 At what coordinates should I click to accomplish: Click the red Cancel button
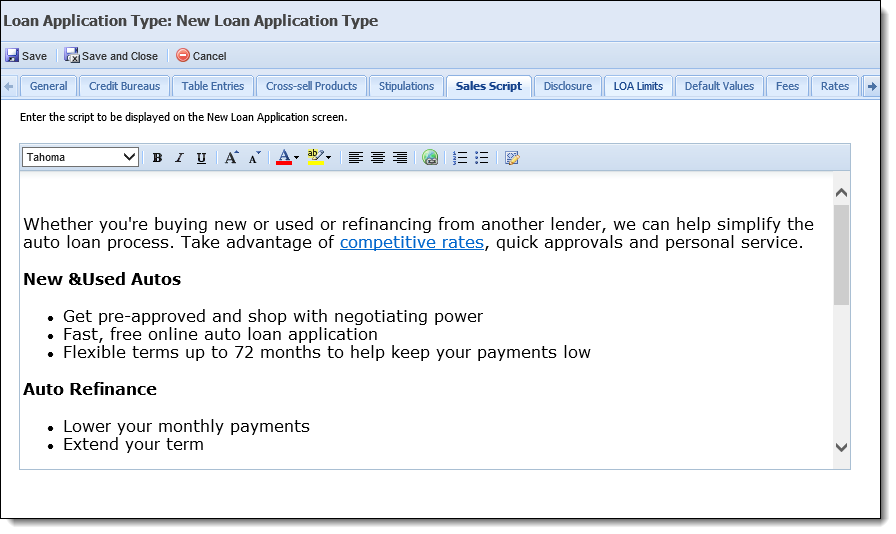coord(201,56)
